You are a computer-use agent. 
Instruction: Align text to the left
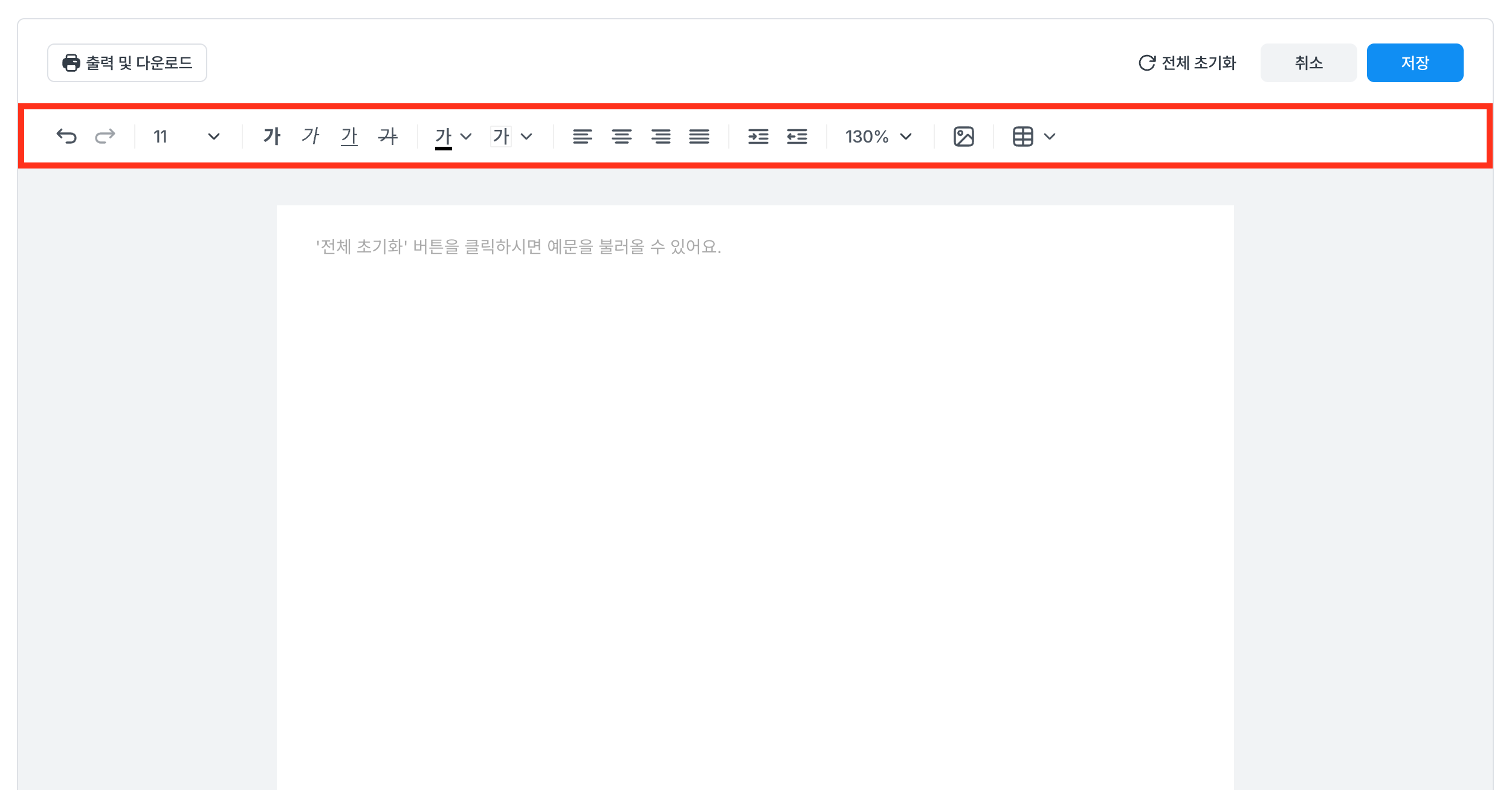point(582,136)
